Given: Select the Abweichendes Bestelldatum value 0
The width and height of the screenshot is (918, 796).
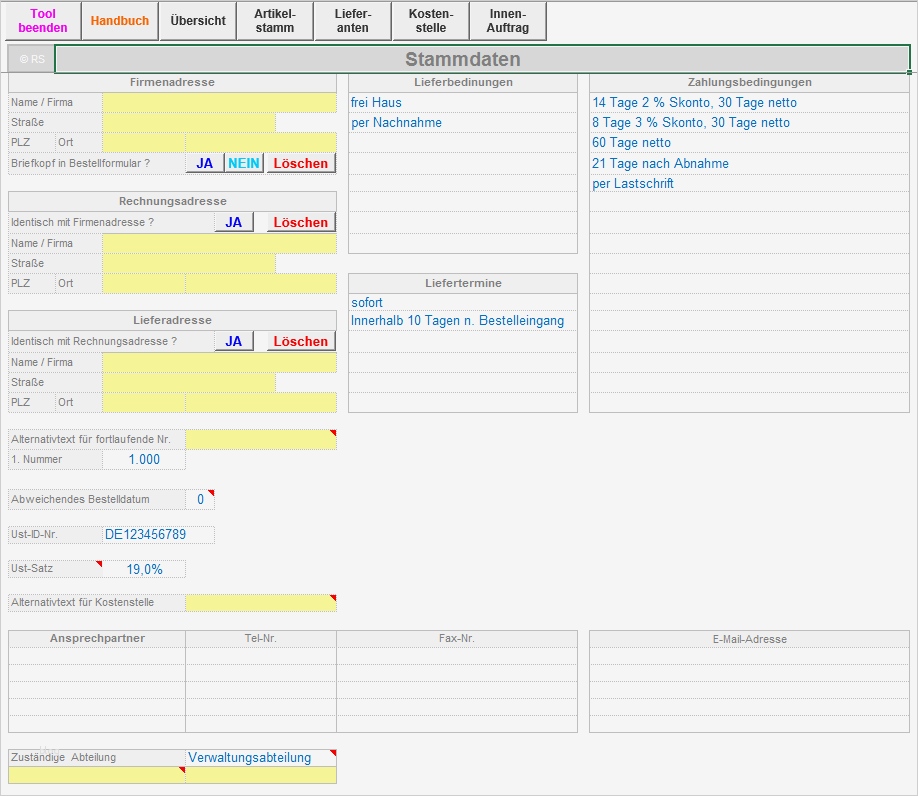Looking at the screenshot, I should click(x=200, y=499).
